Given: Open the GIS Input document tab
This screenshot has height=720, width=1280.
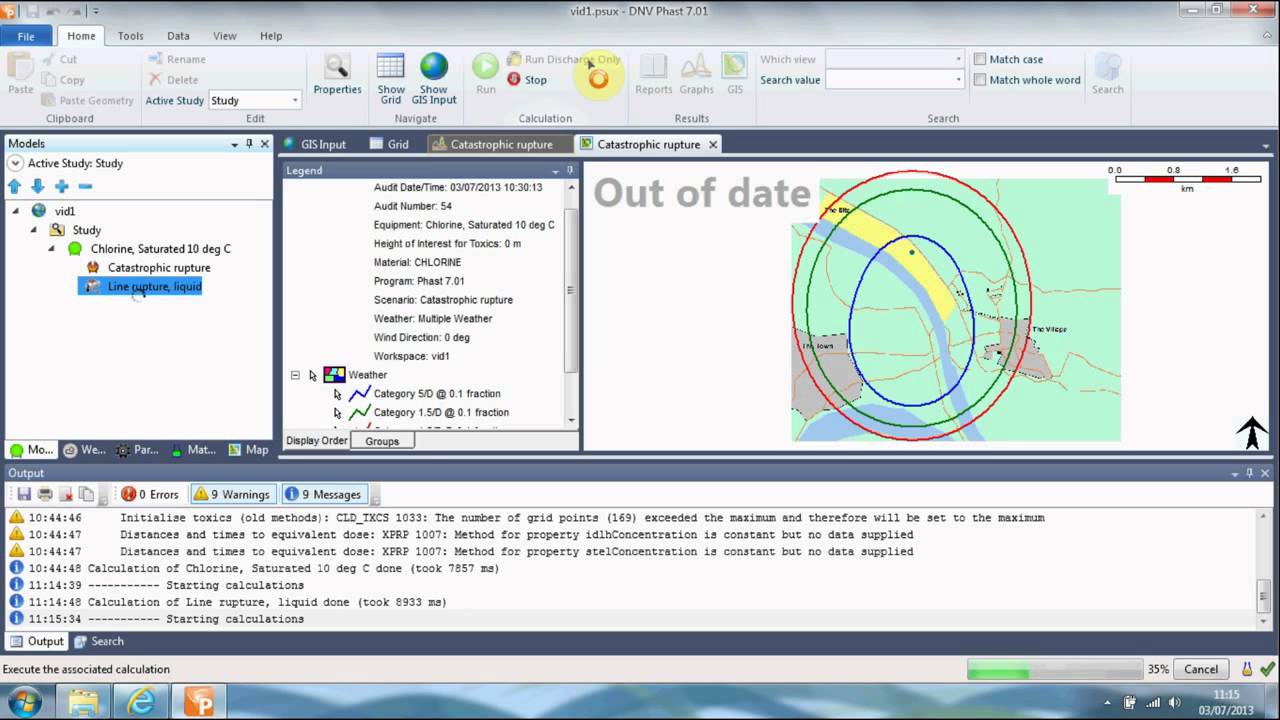Looking at the screenshot, I should pos(314,144).
